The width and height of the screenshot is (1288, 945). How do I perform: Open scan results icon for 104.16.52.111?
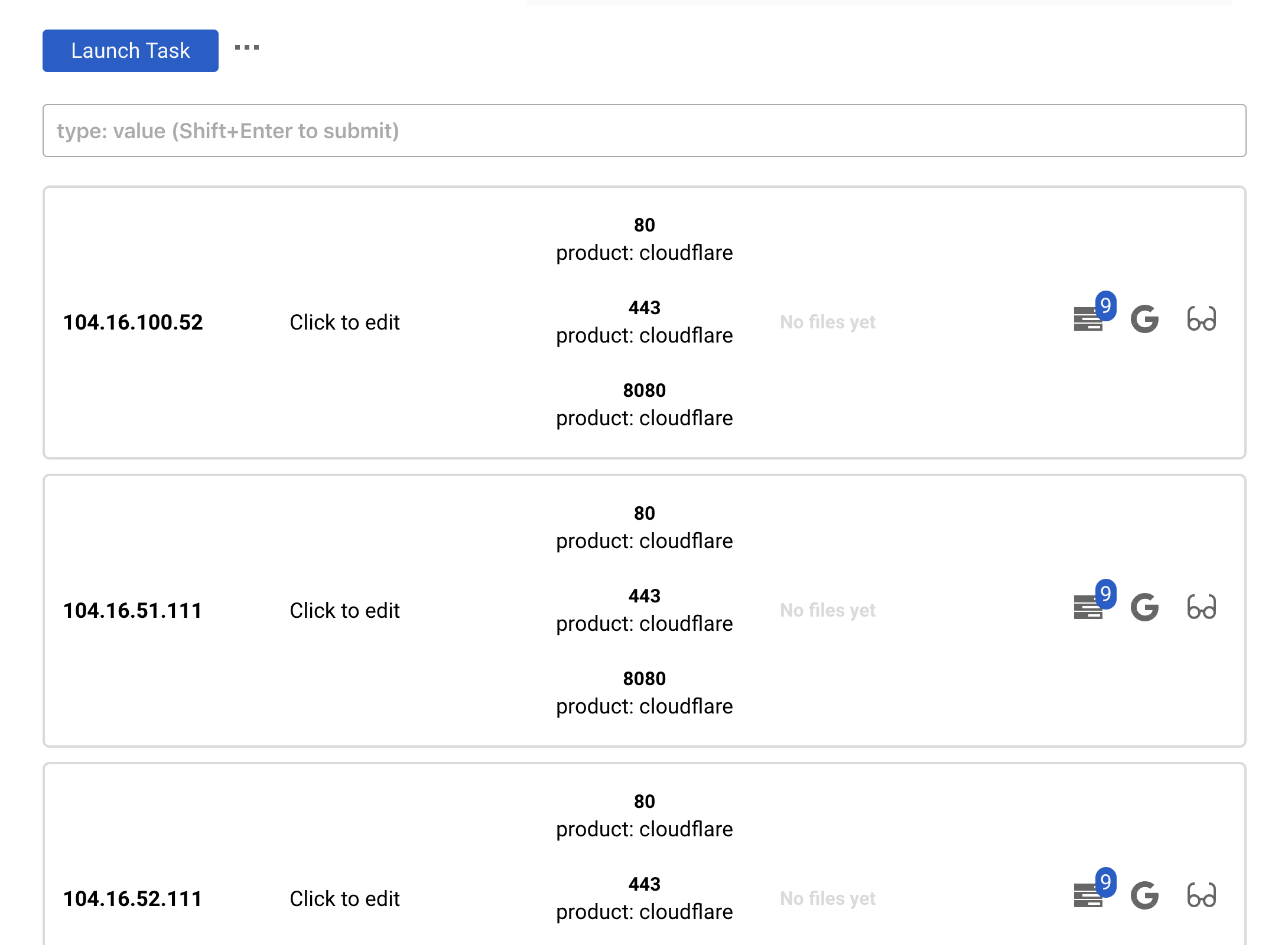pos(1088,896)
